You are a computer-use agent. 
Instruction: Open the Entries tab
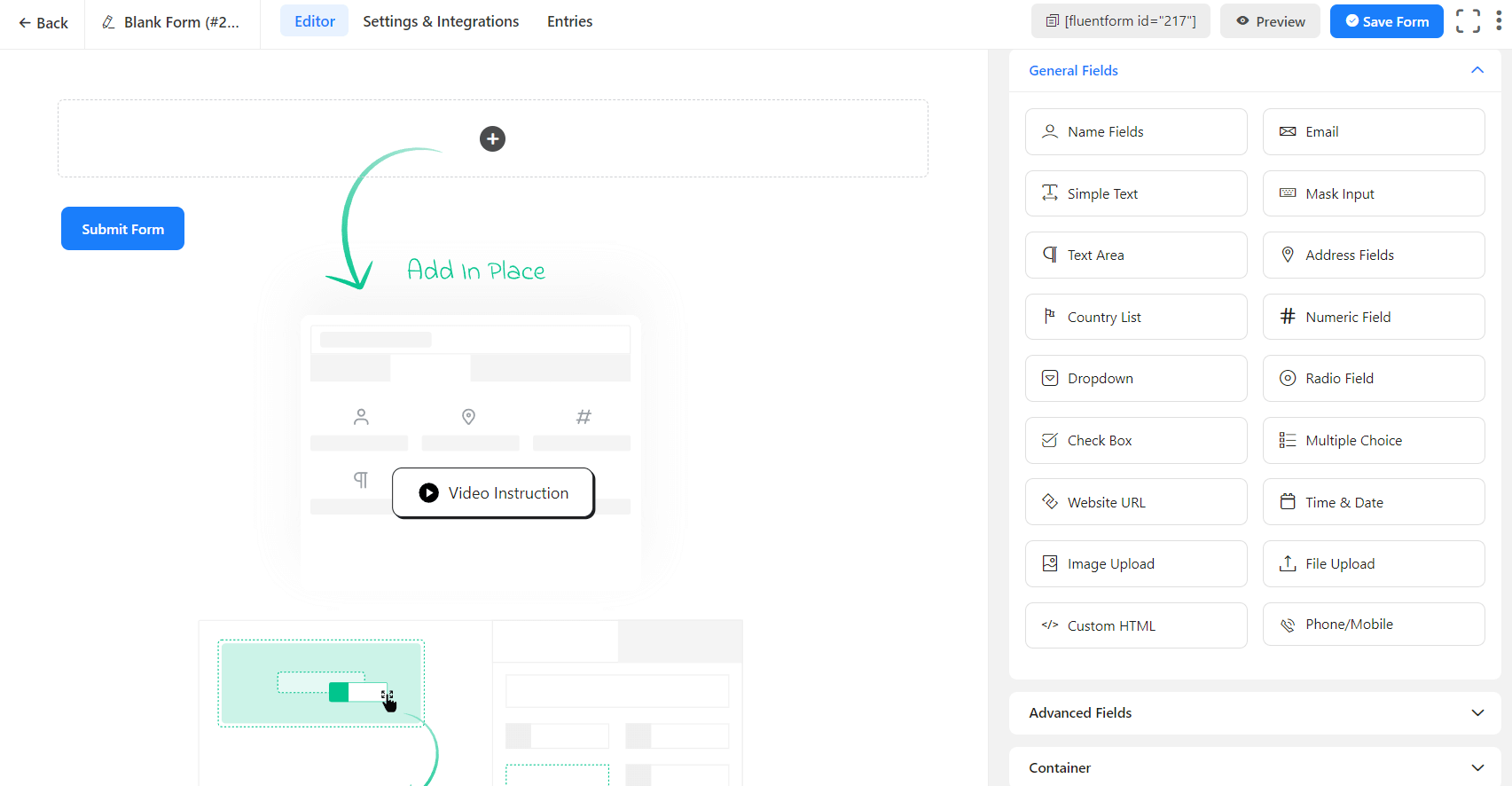click(569, 21)
